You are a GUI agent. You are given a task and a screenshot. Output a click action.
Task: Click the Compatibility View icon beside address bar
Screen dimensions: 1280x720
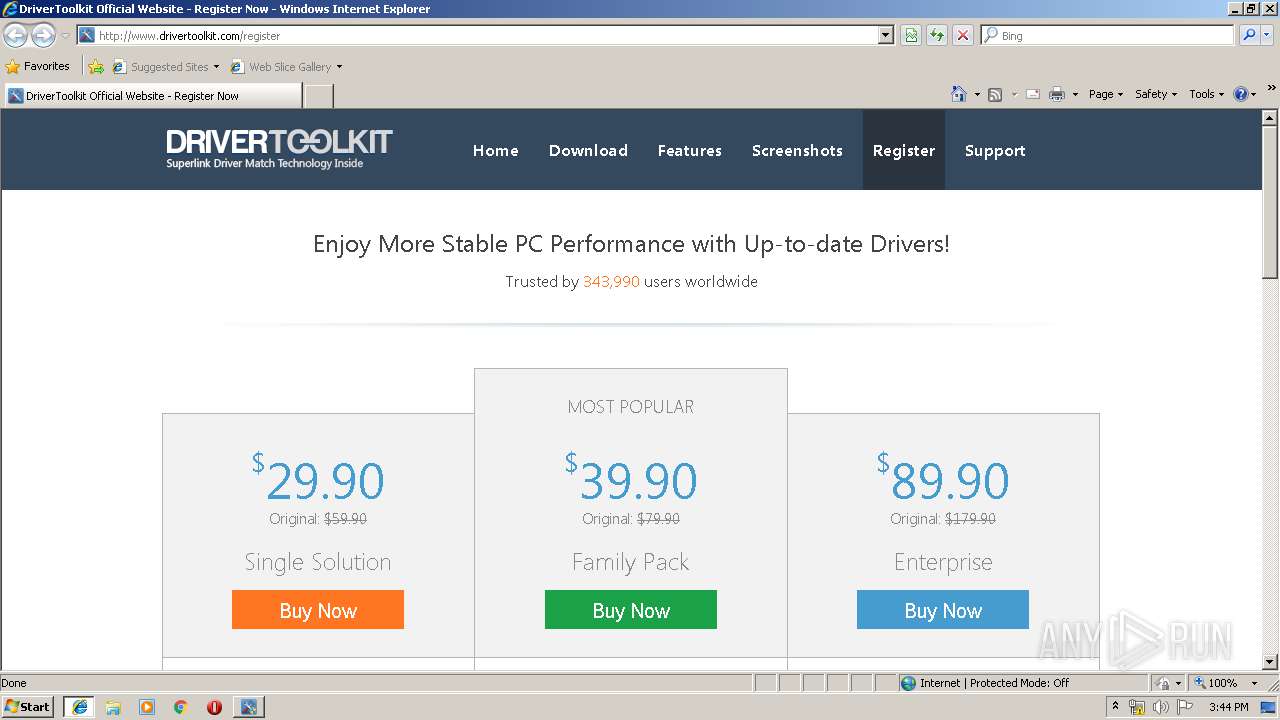pos(911,35)
